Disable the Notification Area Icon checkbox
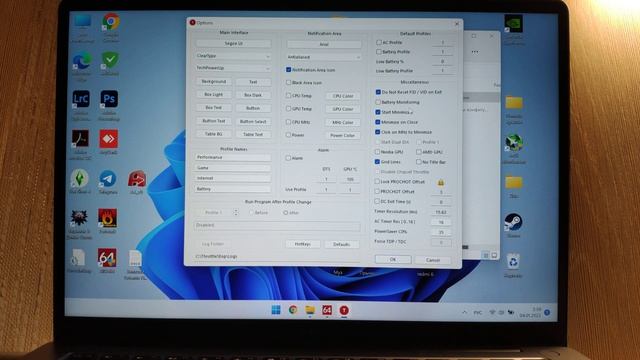Viewport: 640px width, 360px height. pos(289,70)
